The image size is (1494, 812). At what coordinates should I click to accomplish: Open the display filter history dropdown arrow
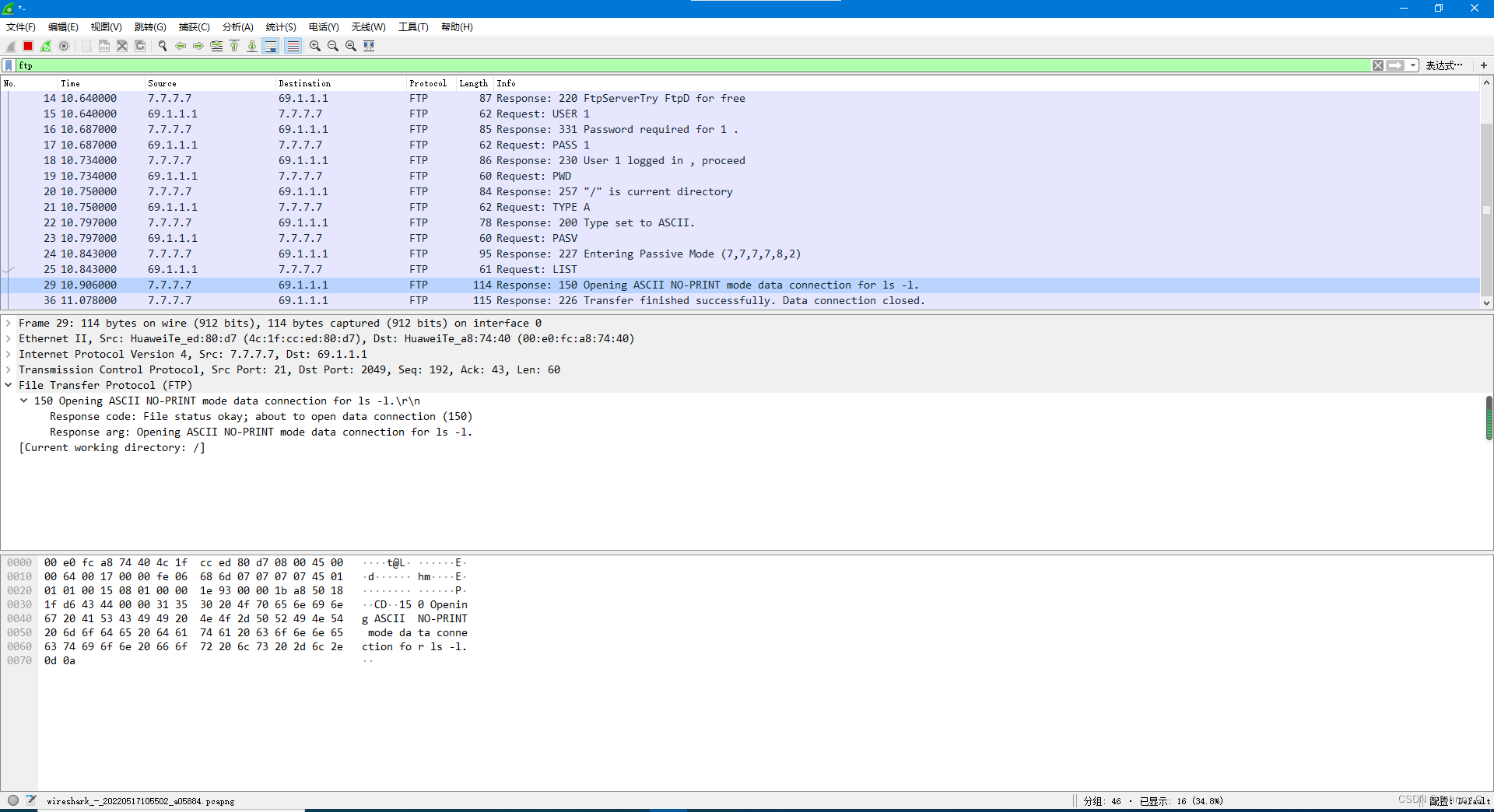pyautogui.click(x=1413, y=65)
